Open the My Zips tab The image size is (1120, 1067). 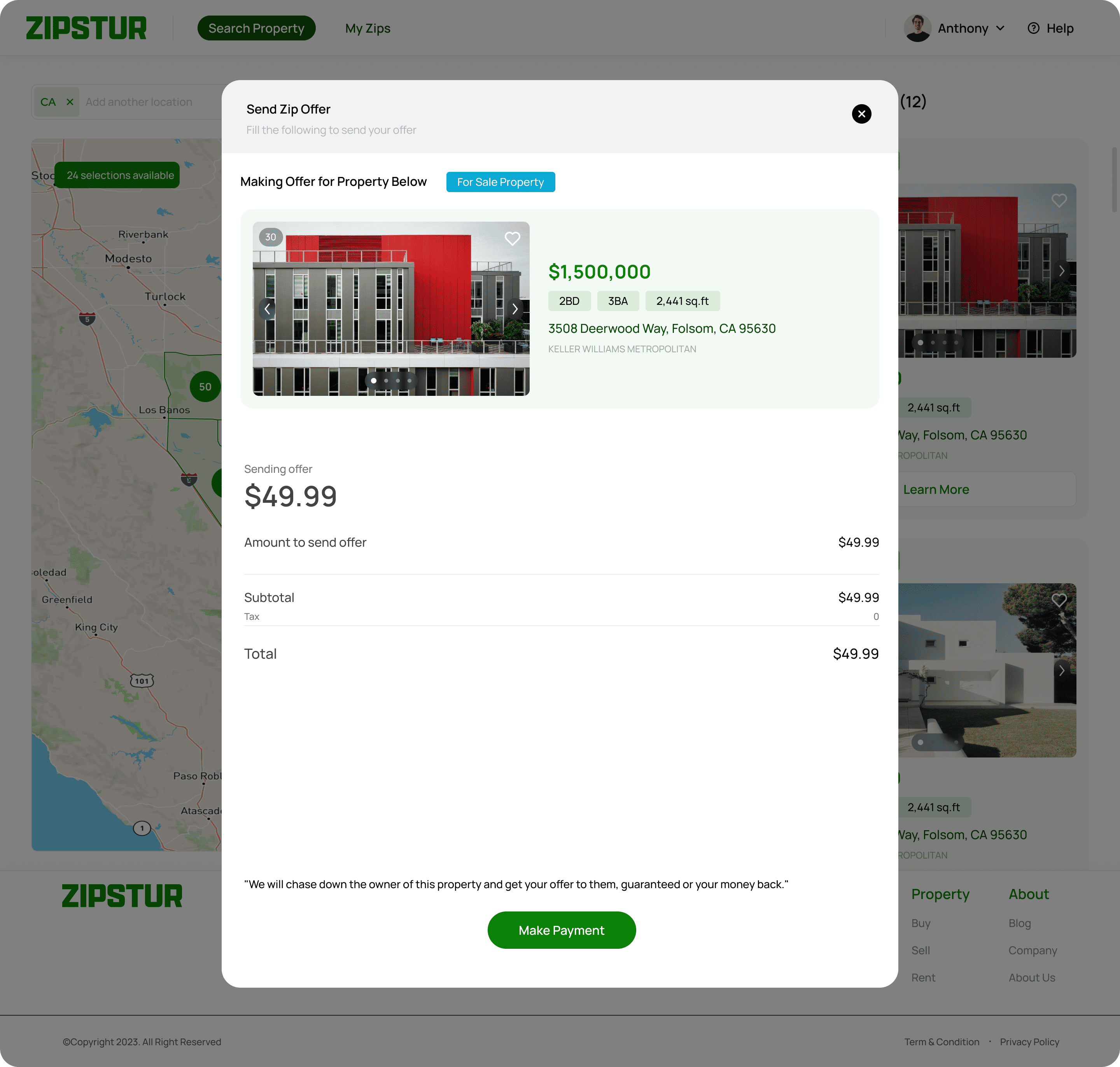(367, 28)
